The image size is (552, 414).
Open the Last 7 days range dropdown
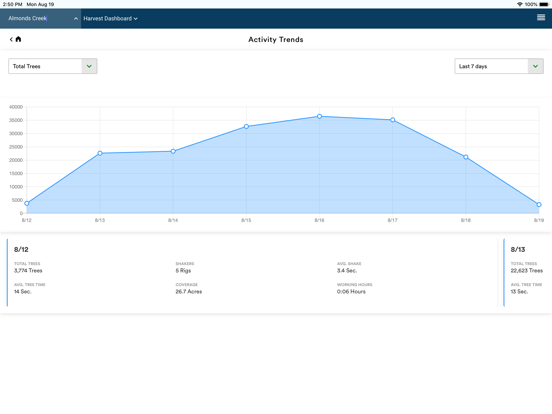coord(499,66)
